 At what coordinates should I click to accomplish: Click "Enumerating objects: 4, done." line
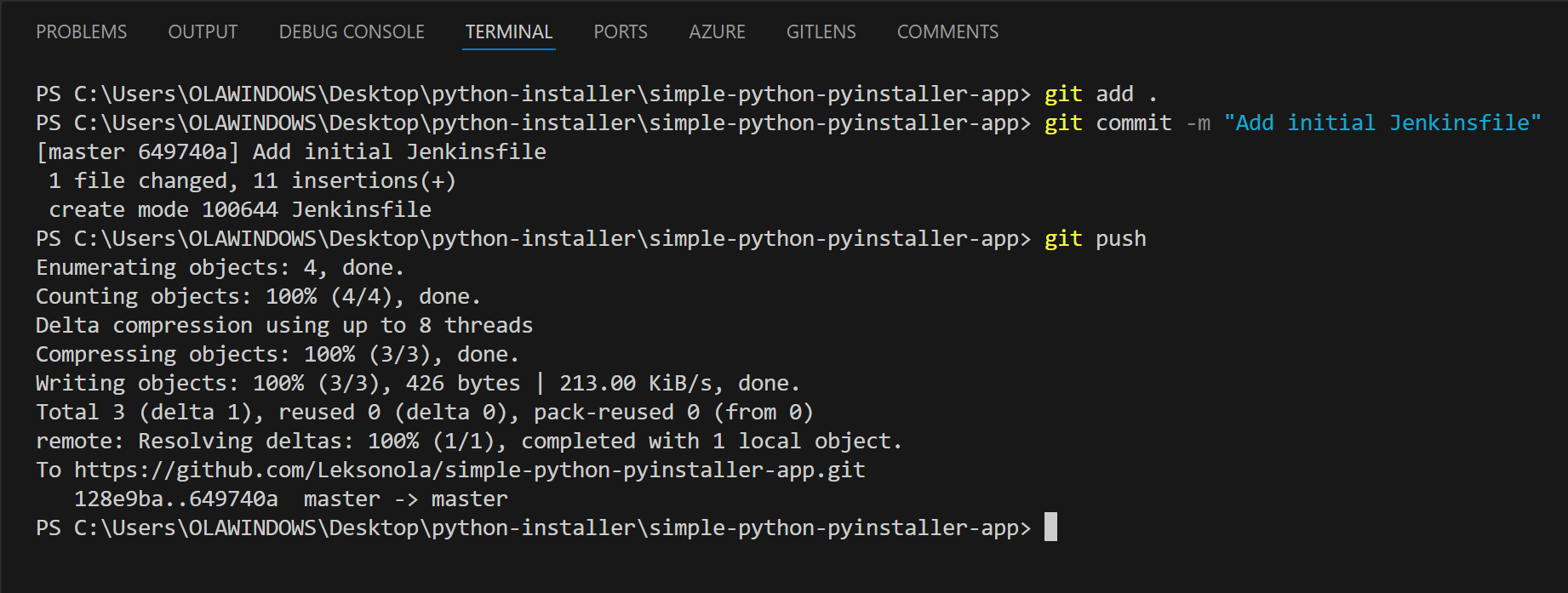pos(220,267)
